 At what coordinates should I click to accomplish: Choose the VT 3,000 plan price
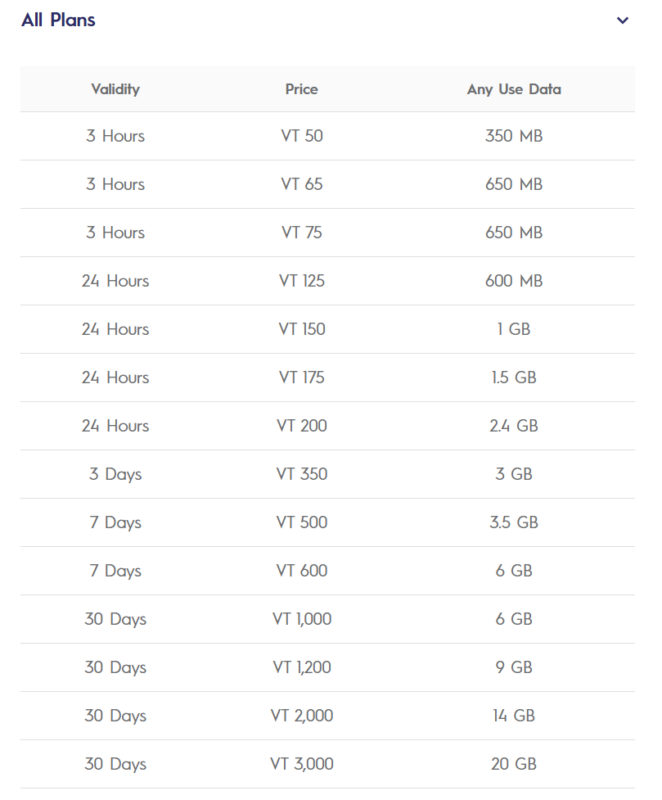pyautogui.click(x=301, y=764)
